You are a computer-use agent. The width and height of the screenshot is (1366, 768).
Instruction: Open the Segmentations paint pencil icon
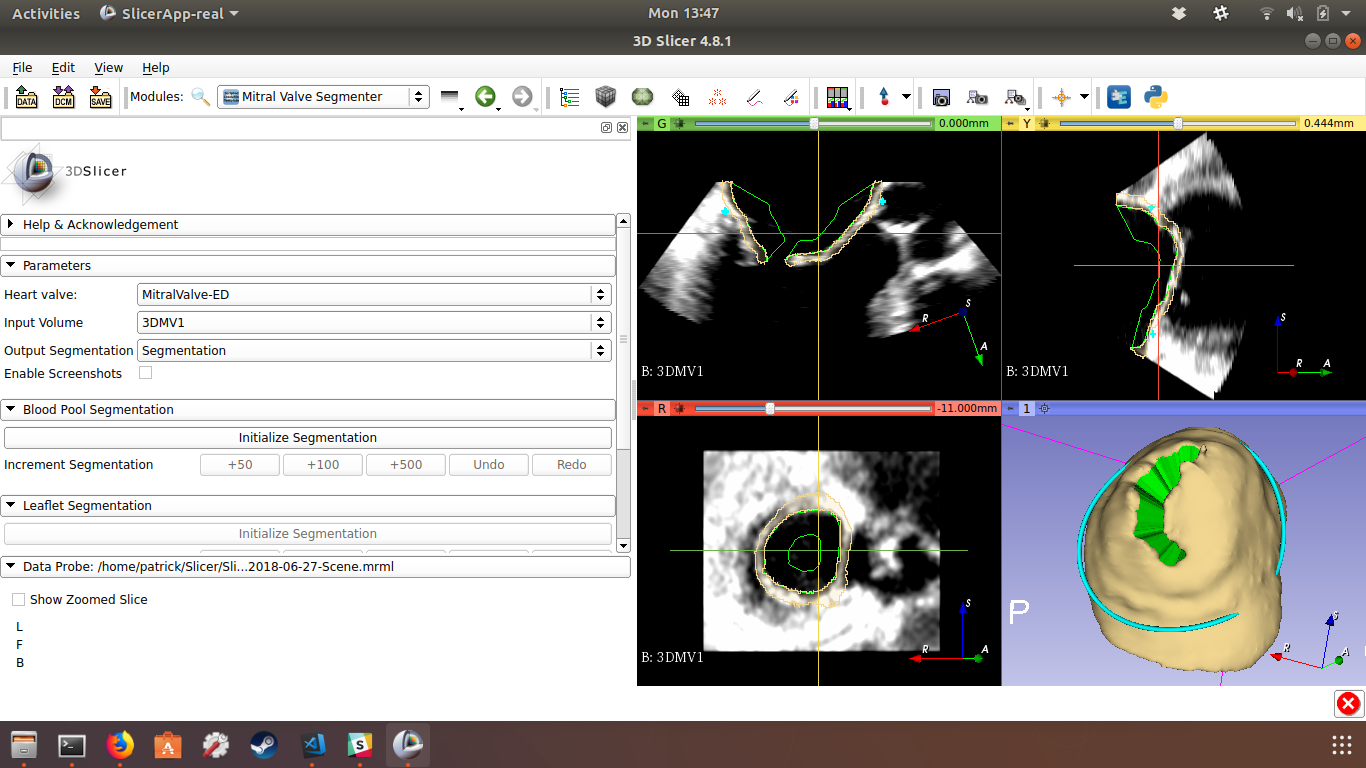790,97
